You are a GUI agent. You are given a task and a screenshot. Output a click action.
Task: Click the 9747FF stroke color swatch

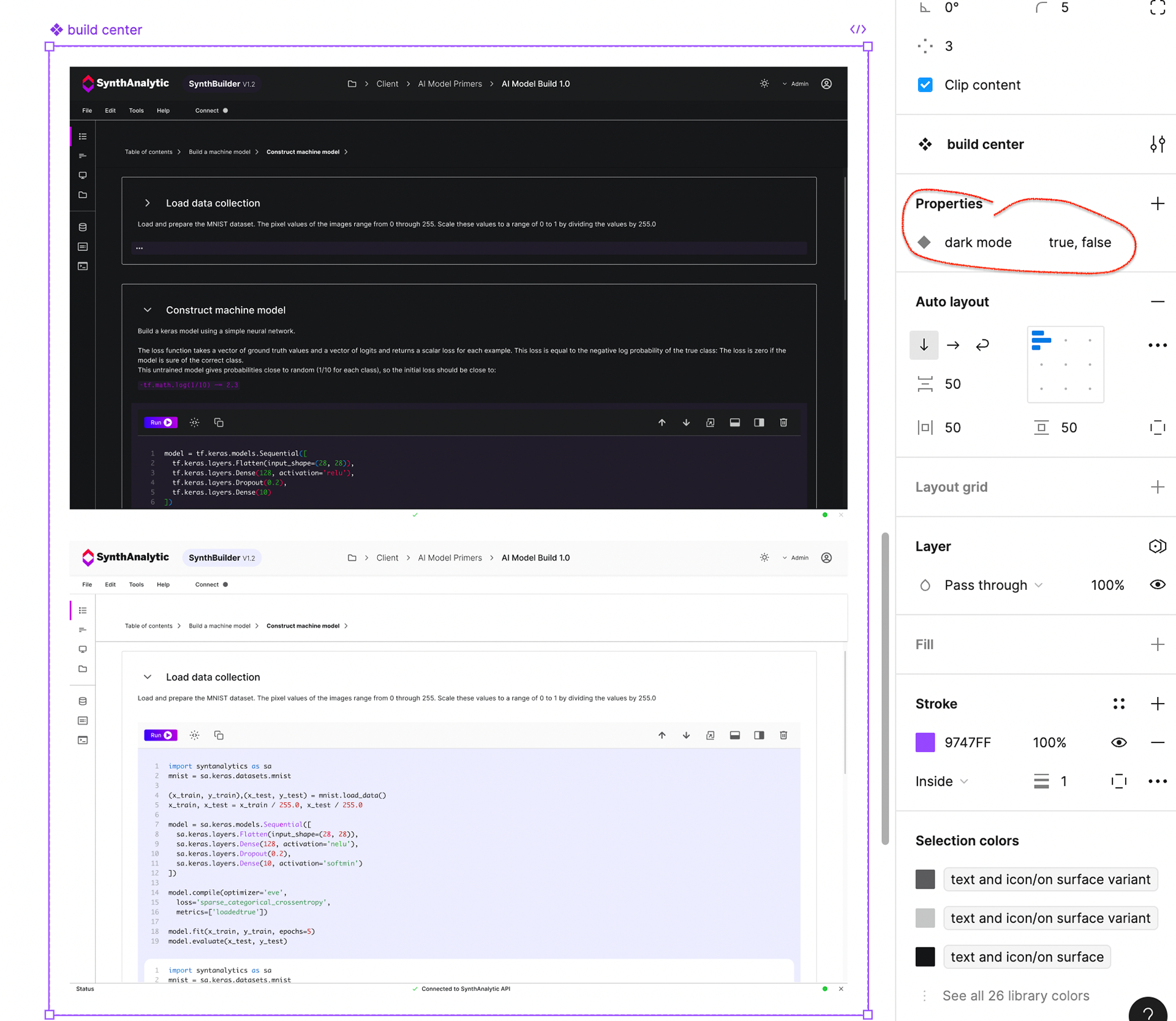(x=925, y=742)
